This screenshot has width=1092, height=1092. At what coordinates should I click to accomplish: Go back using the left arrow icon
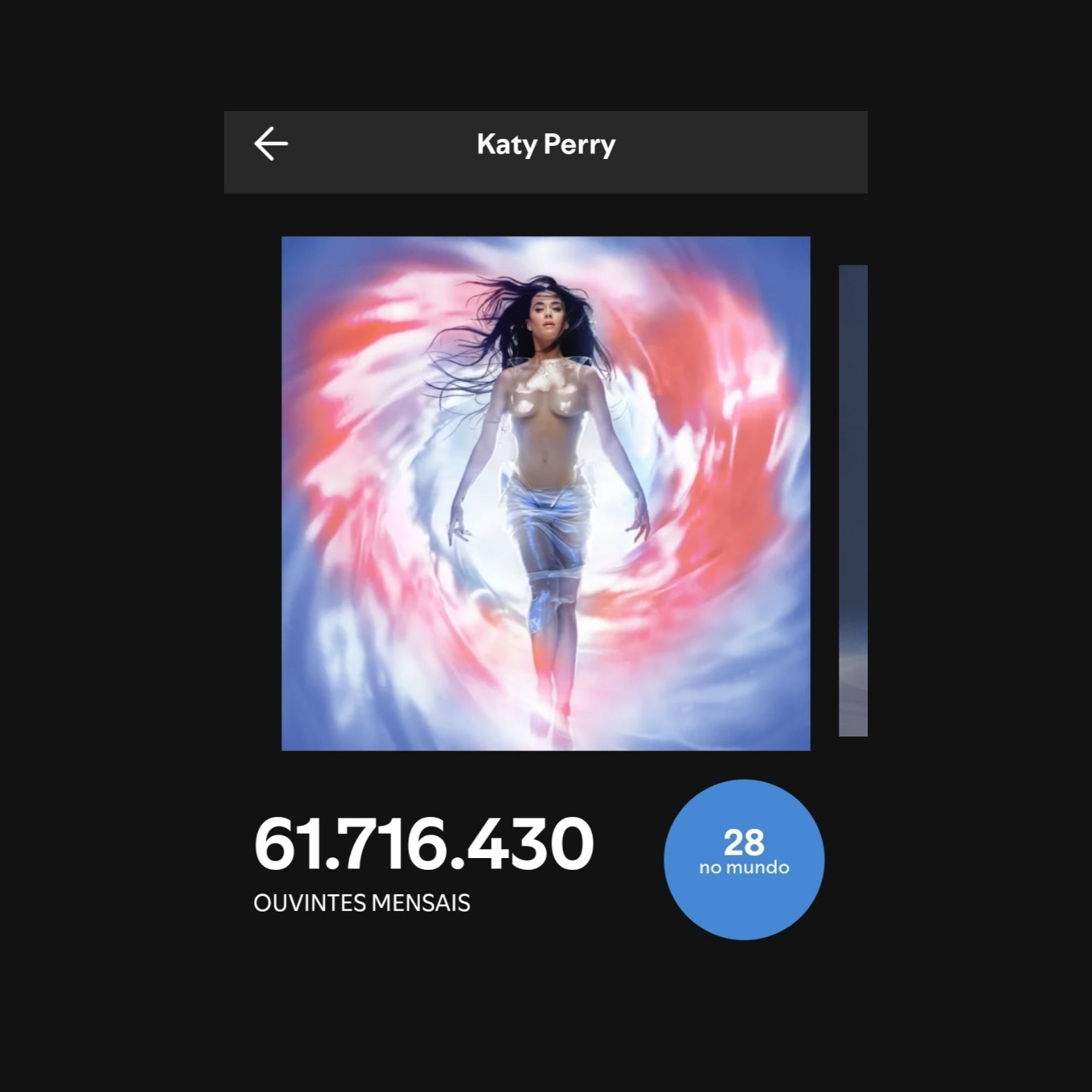(271, 144)
